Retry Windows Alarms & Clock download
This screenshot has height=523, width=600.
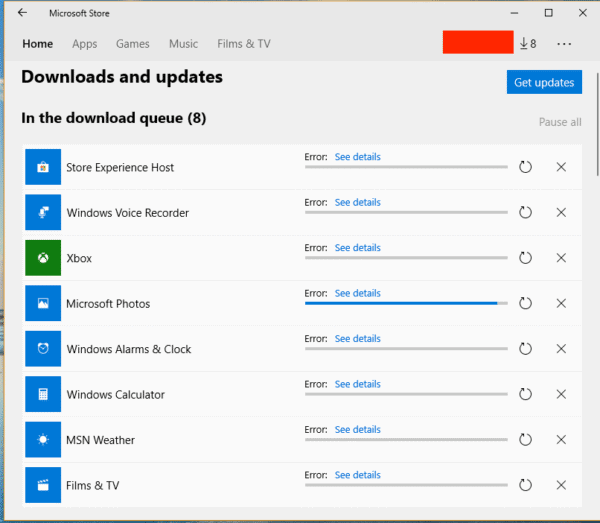(525, 349)
